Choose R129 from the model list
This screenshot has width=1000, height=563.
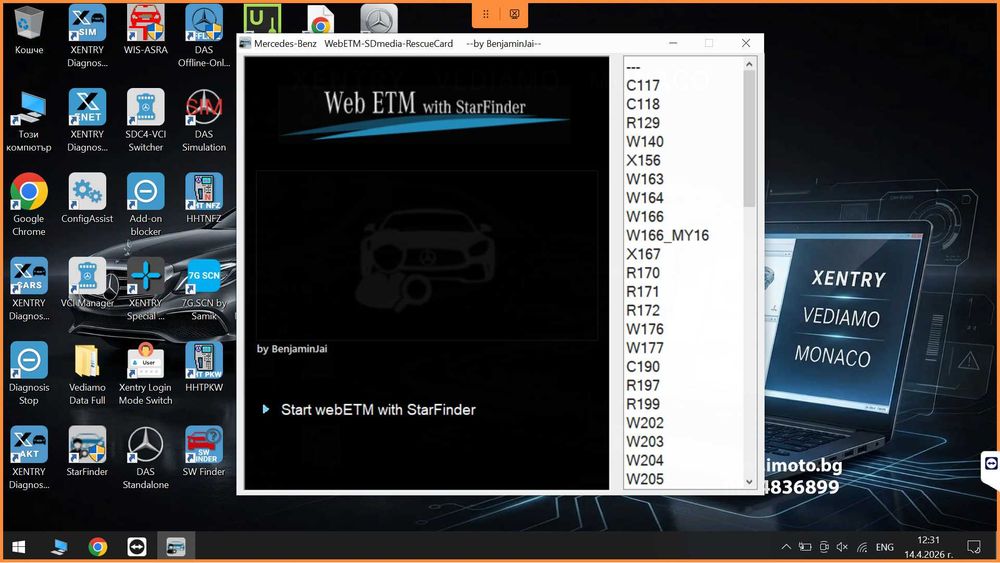[643, 123]
